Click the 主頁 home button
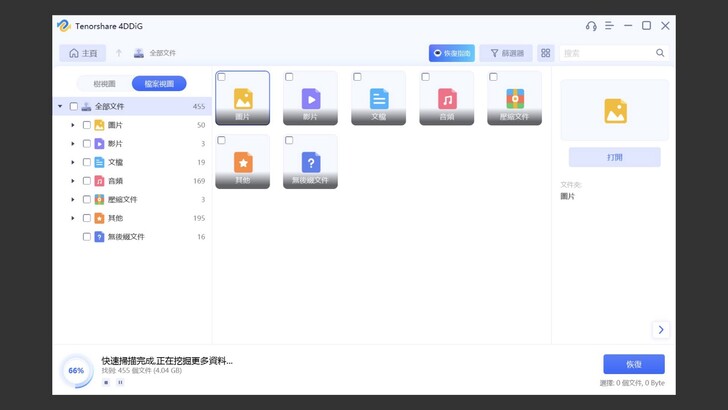Screen dimensions: 728x410 click(83, 53)
